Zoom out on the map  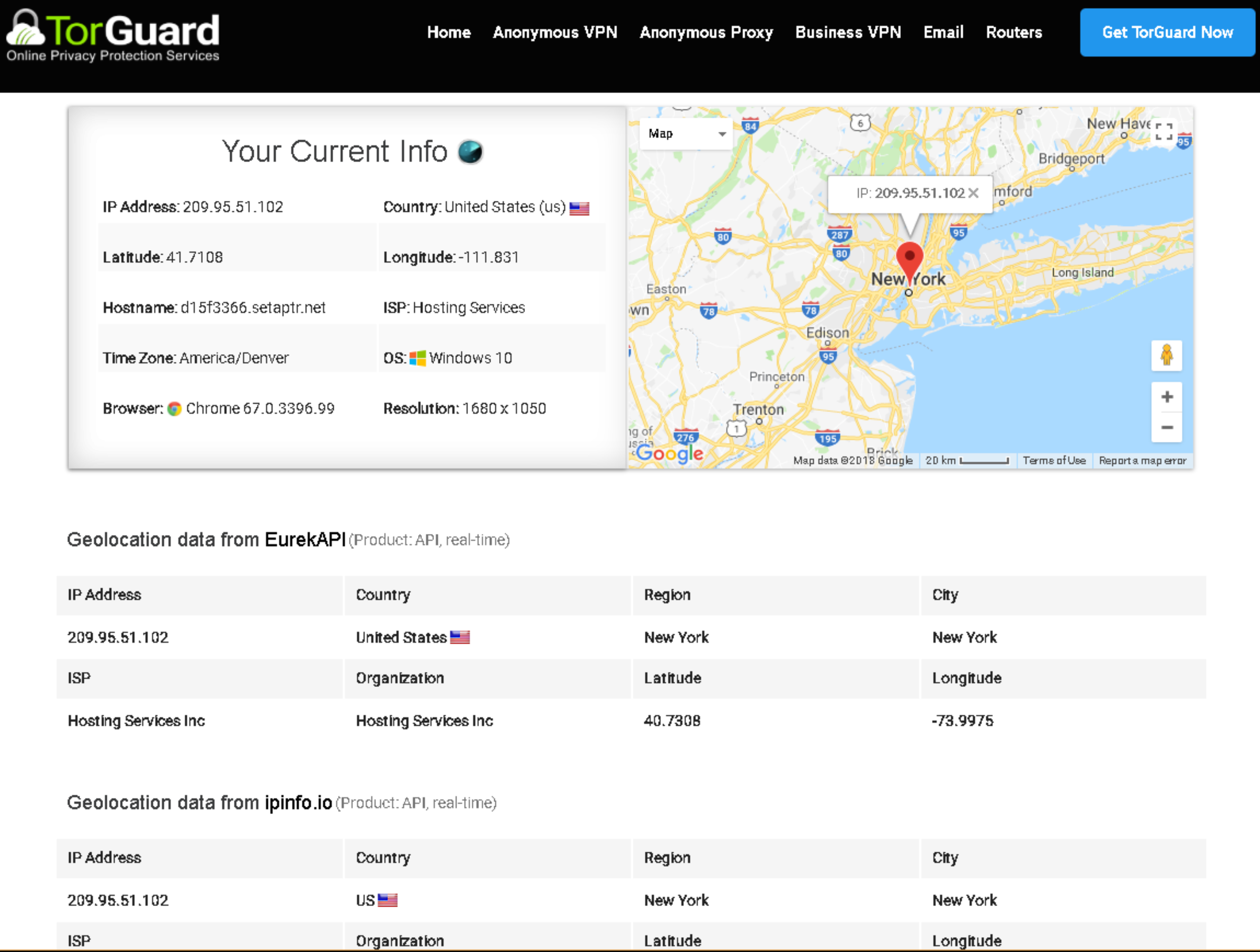pyautogui.click(x=1167, y=427)
